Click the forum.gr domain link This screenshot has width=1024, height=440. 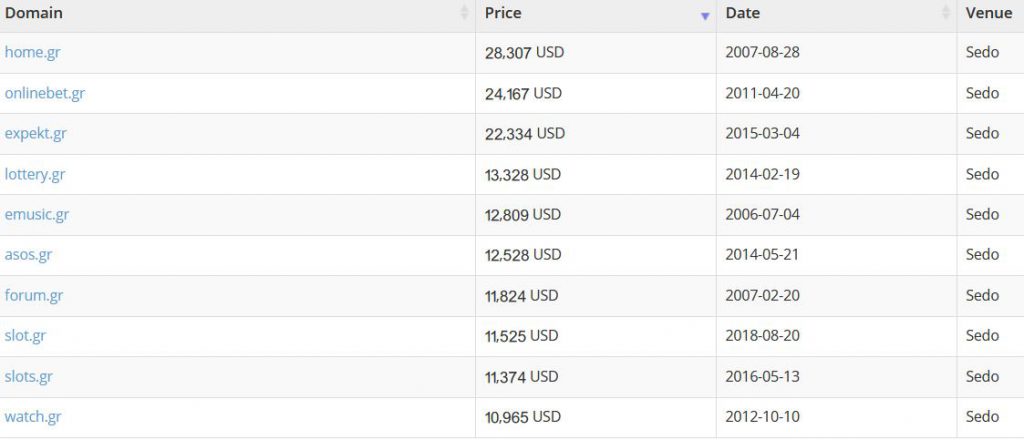pyautogui.click(x=34, y=295)
